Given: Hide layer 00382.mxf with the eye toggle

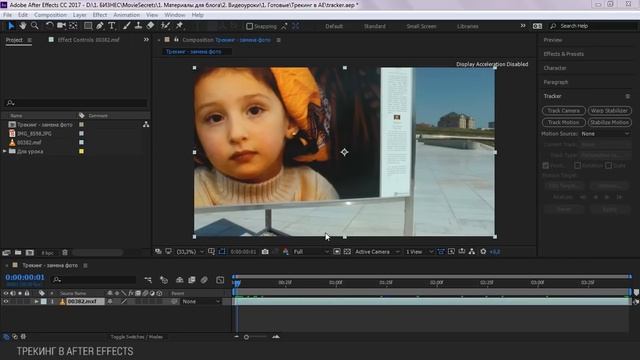Looking at the screenshot, I should [6, 302].
